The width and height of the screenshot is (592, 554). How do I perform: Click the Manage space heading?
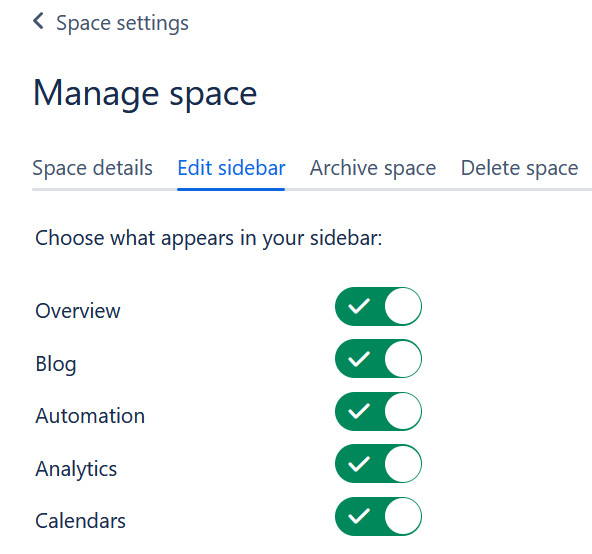[145, 93]
